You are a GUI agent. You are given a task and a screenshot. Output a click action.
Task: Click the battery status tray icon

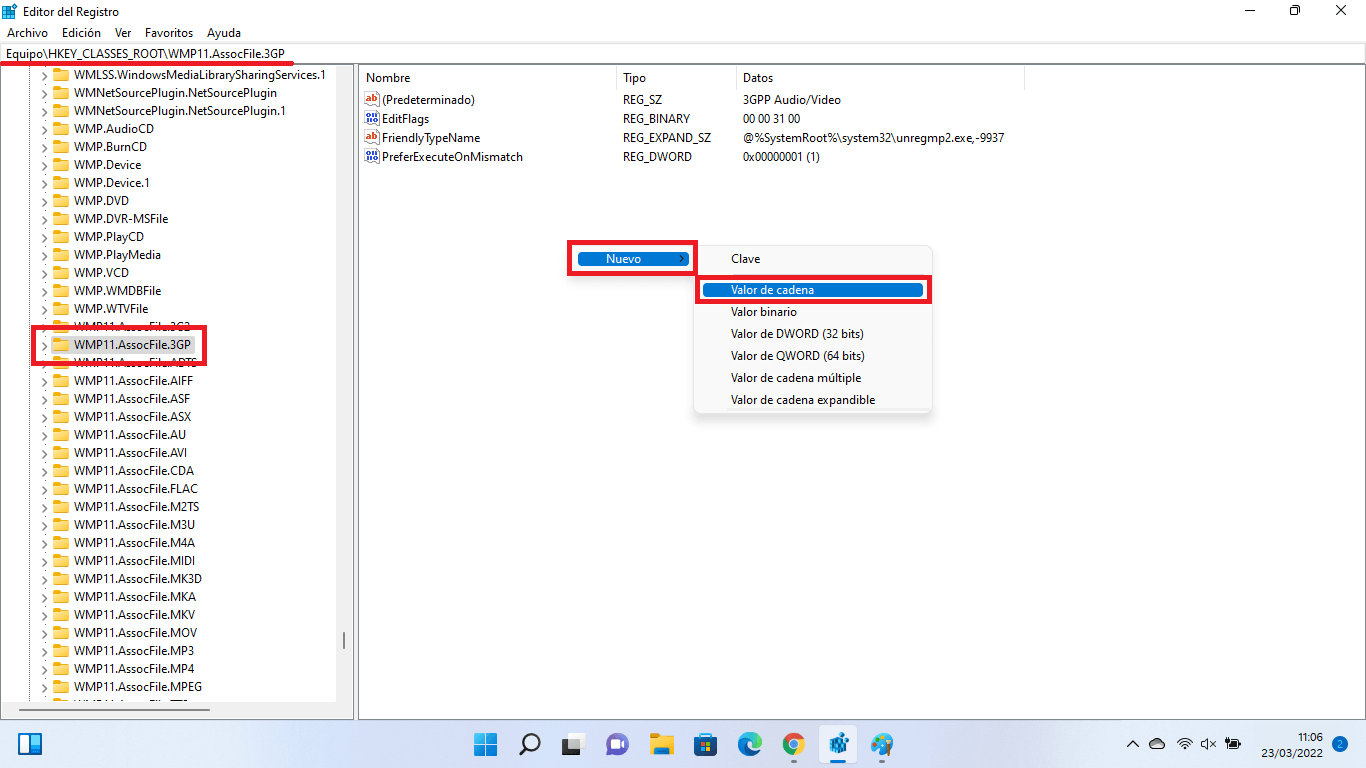click(1233, 744)
